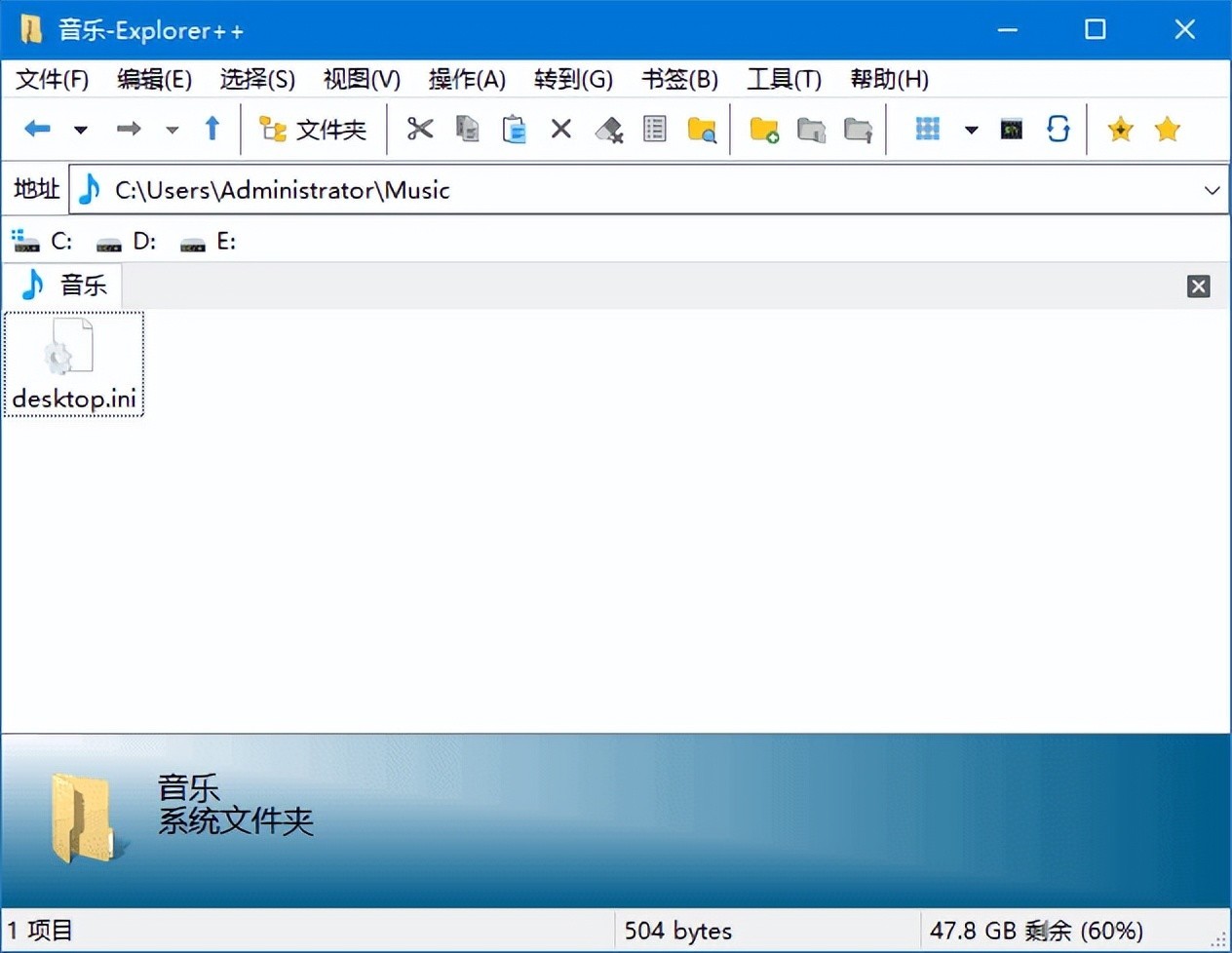1232x953 pixels.
Task: Switch to drive C:
Action: click(42, 241)
